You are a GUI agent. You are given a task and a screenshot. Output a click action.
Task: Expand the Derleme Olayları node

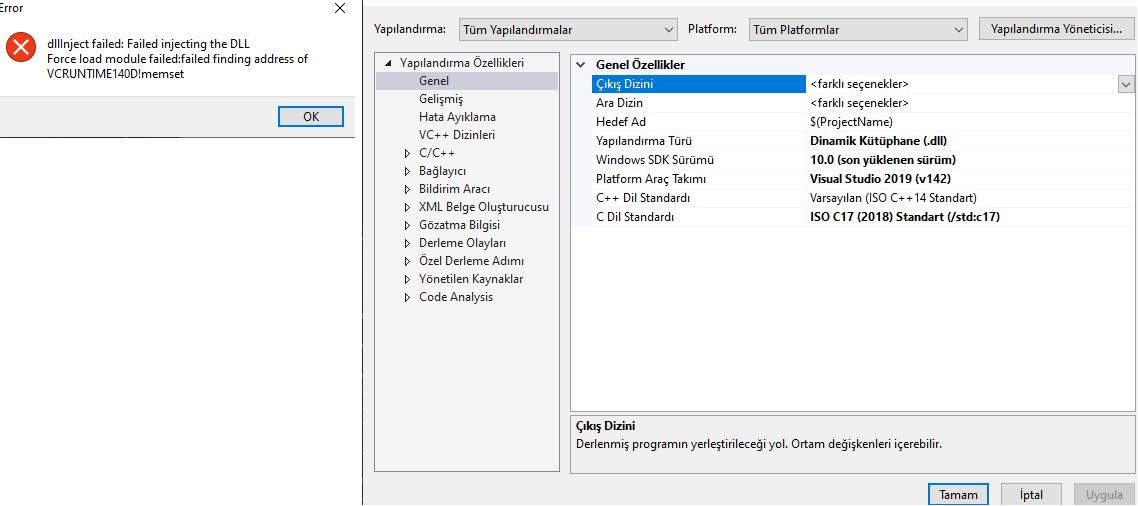pos(407,243)
